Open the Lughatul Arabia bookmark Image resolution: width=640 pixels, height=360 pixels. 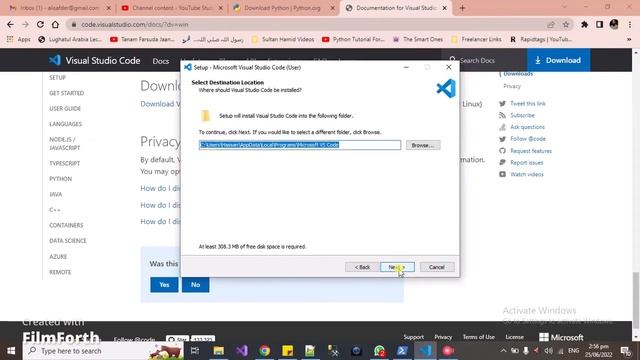tap(70, 39)
